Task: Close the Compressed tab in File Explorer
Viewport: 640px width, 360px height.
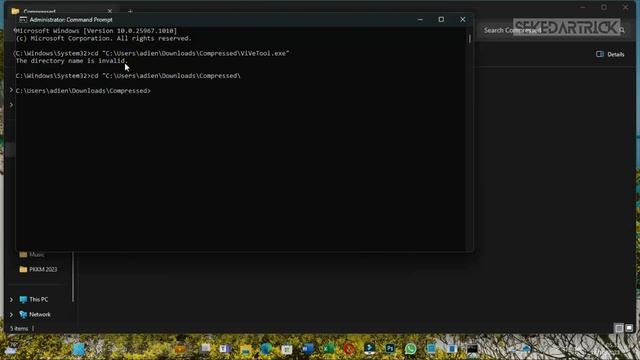Action: pyautogui.click(x=110, y=11)
